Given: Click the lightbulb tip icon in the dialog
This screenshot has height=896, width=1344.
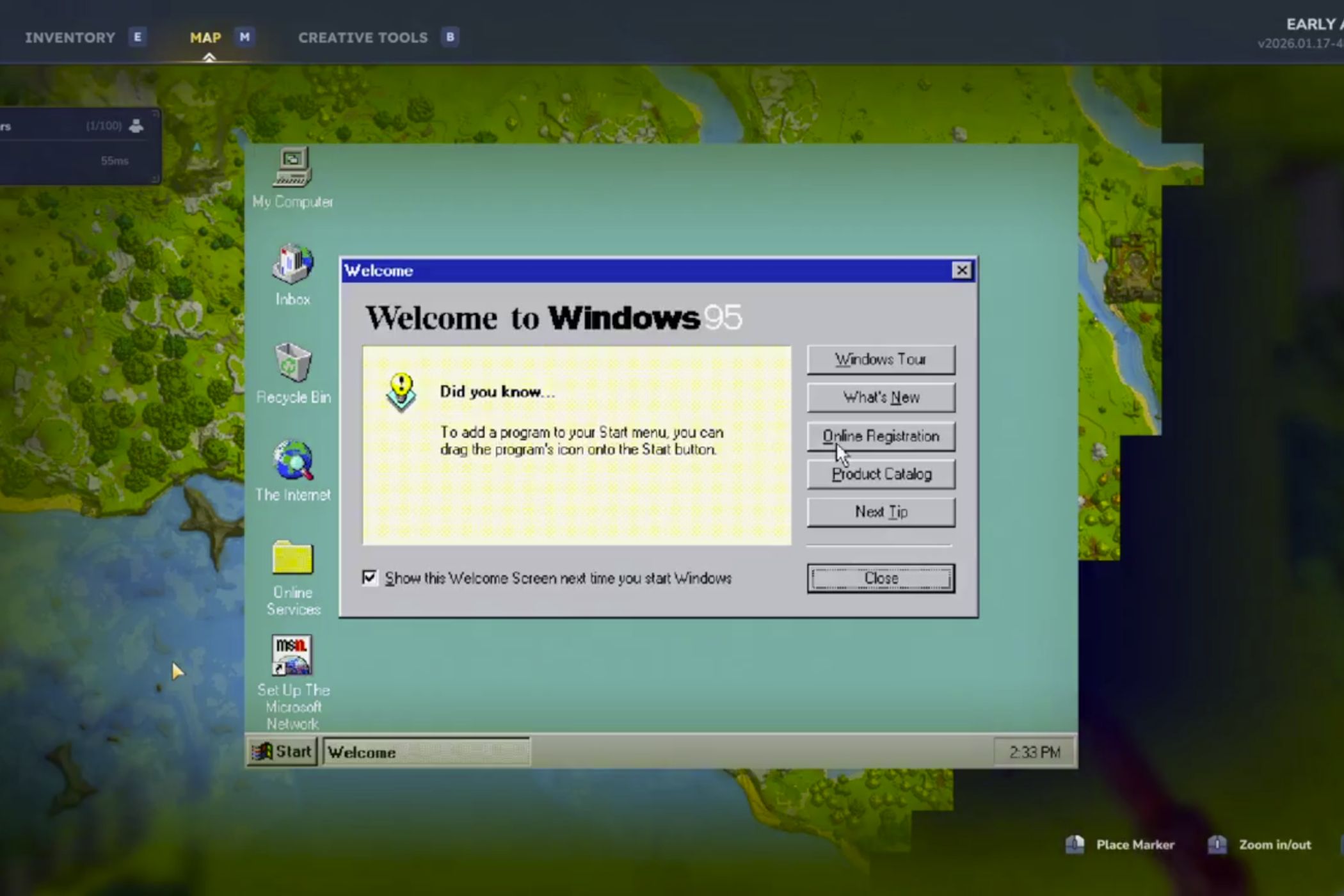Looking at the screenshot, I should [x=400, y=390].
